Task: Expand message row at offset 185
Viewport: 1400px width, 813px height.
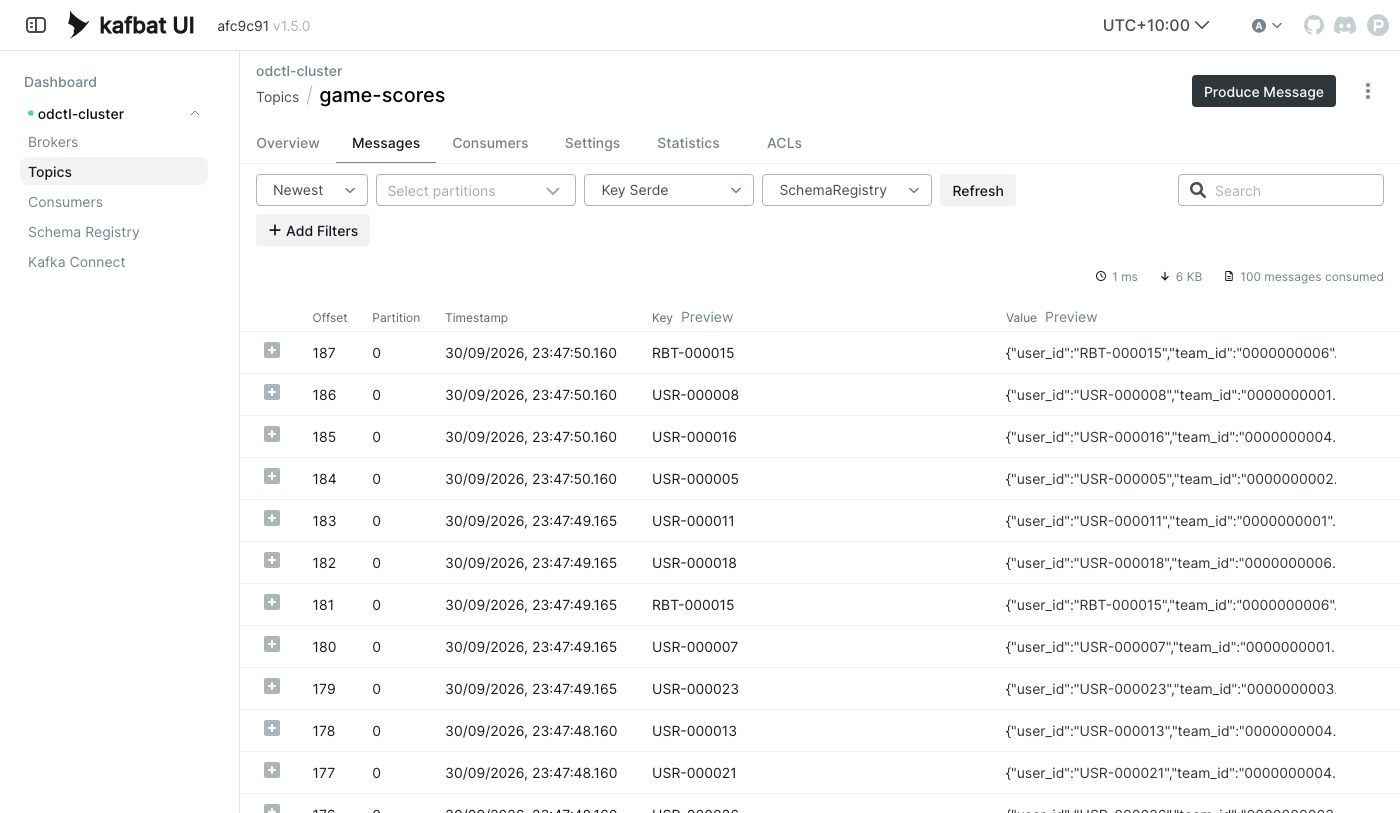Action: pyautogui.click(x=272, y=434)
